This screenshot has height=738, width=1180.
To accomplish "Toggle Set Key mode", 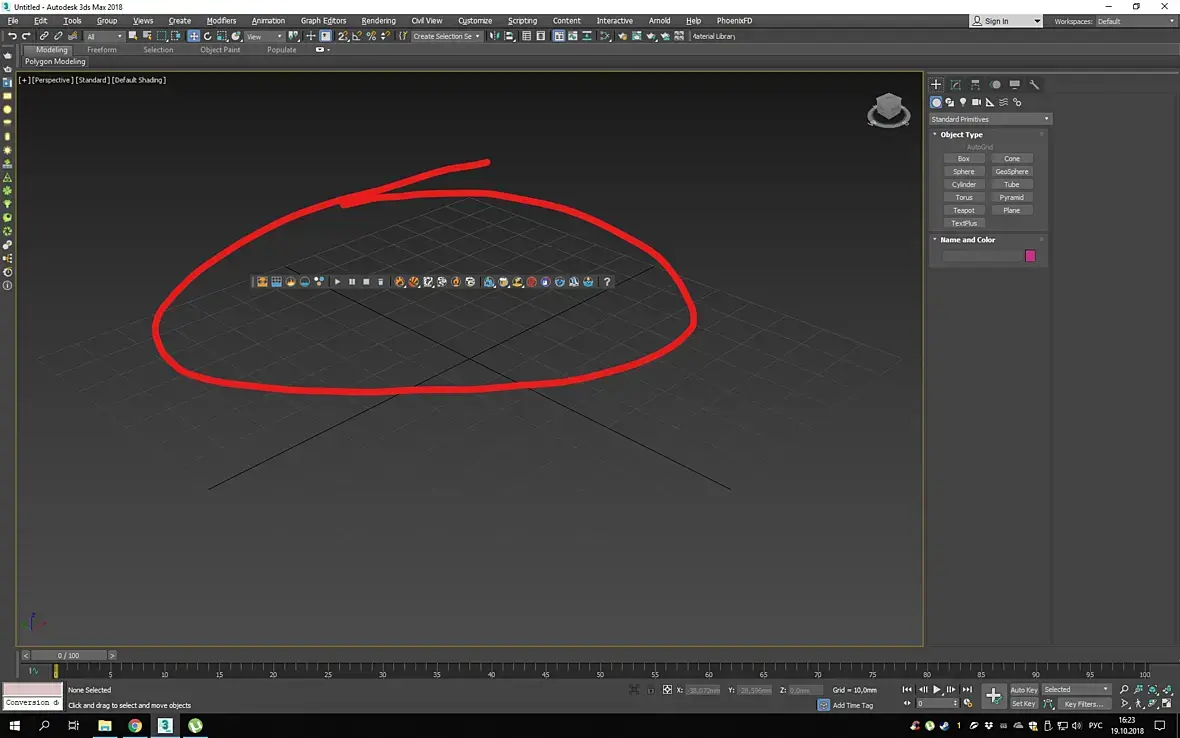I will click(x=1023, y=704).
